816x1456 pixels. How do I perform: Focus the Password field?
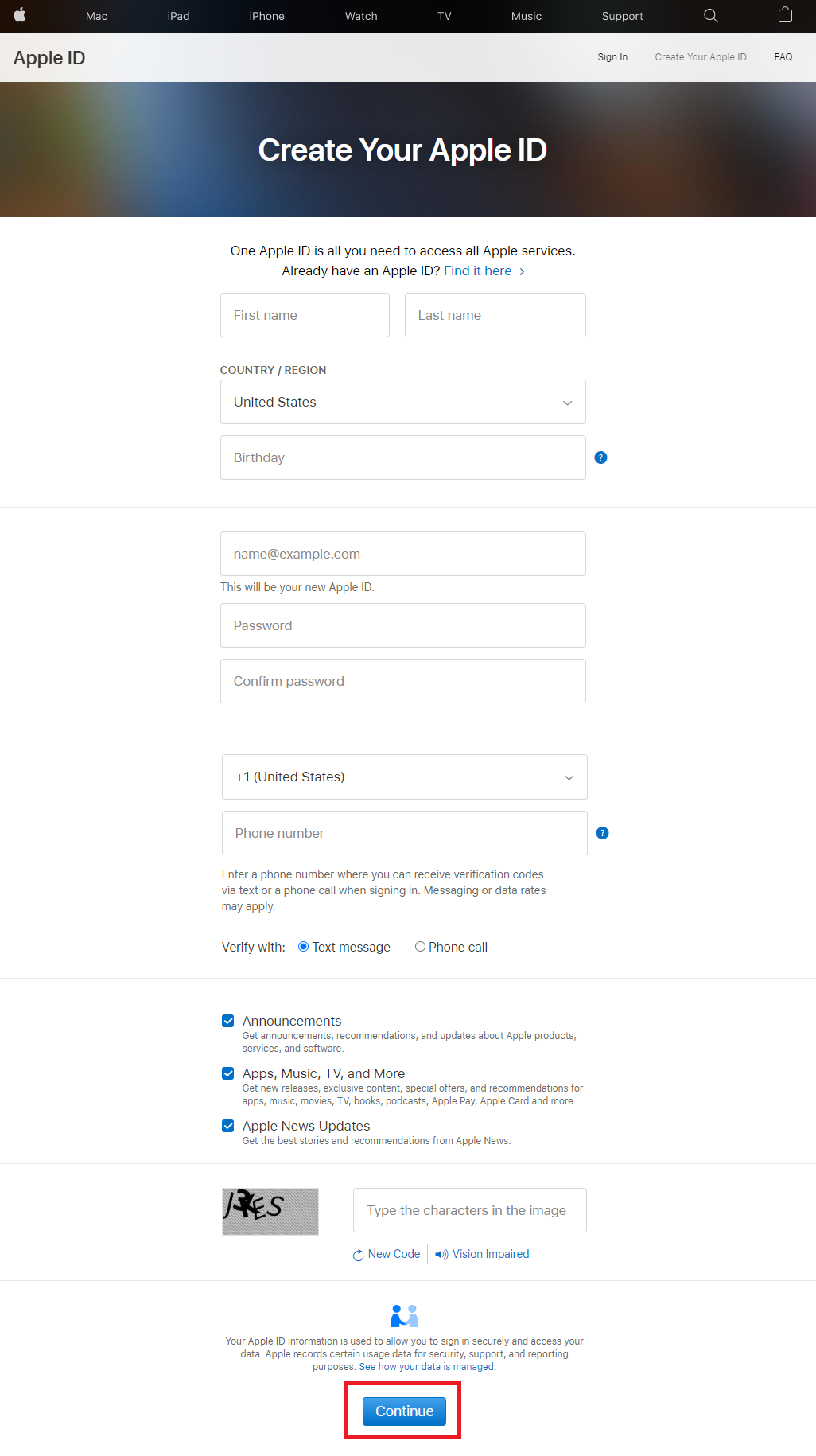pos(403,625)
